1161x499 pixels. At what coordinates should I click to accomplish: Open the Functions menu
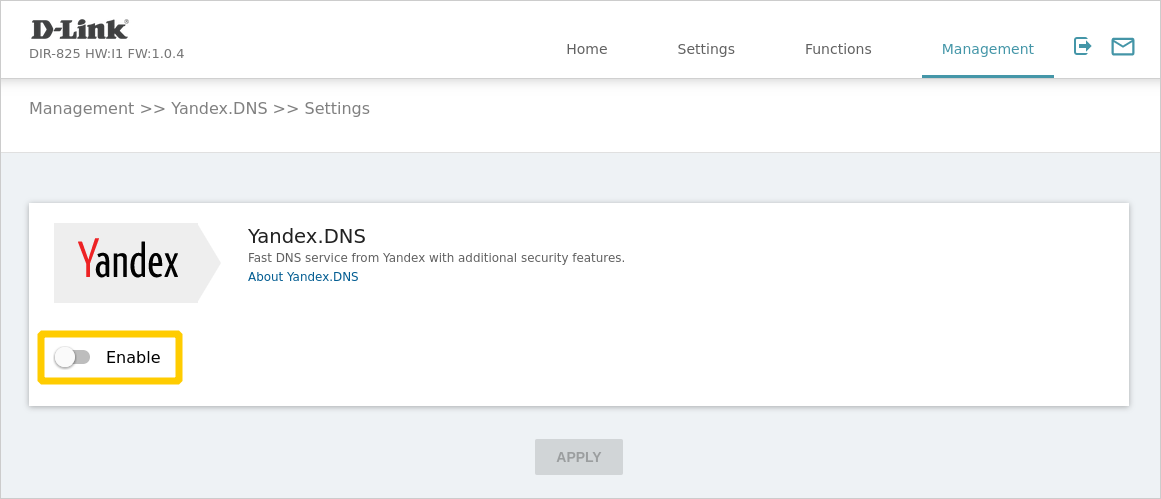837,49
